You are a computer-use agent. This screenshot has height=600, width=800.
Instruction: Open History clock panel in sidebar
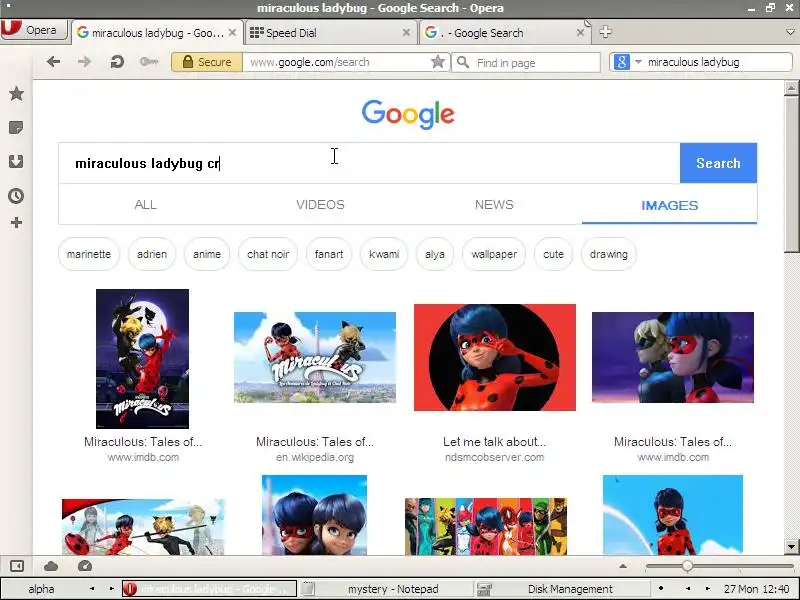point(16,196)
